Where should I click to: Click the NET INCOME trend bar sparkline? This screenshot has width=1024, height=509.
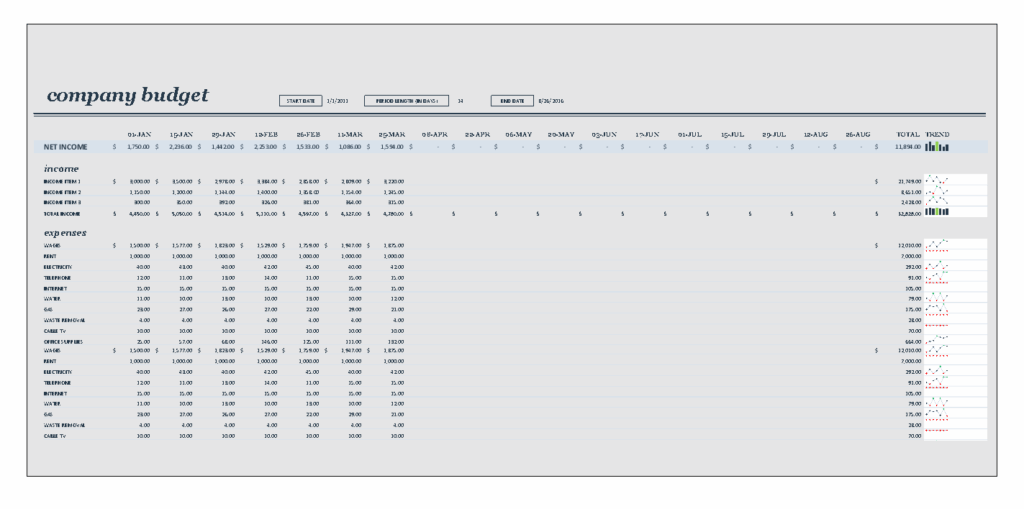936,147
